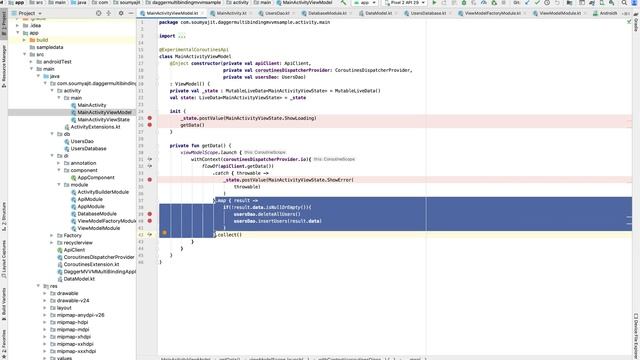This screenshot has height=360, width=640.
Task: Select ApiClient in project tree
Action: coord(74,250)
